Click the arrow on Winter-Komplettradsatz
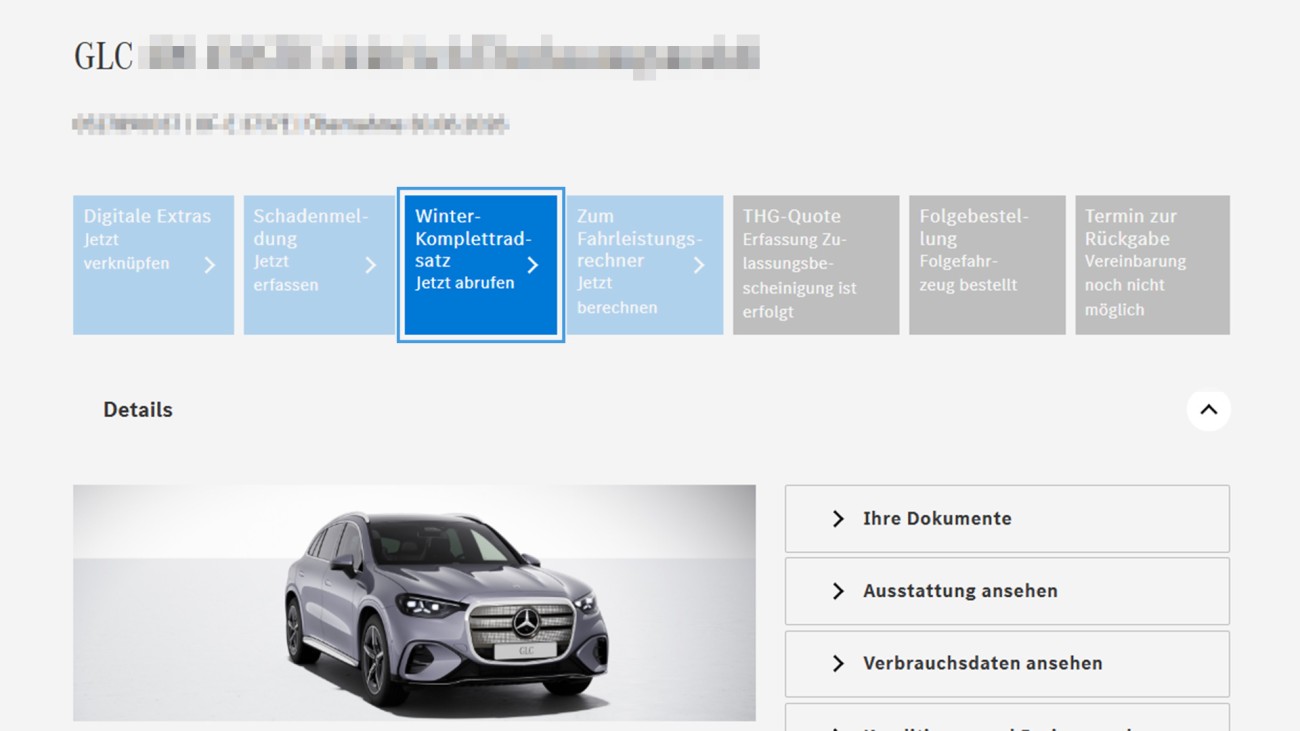 tap(533, 265)
